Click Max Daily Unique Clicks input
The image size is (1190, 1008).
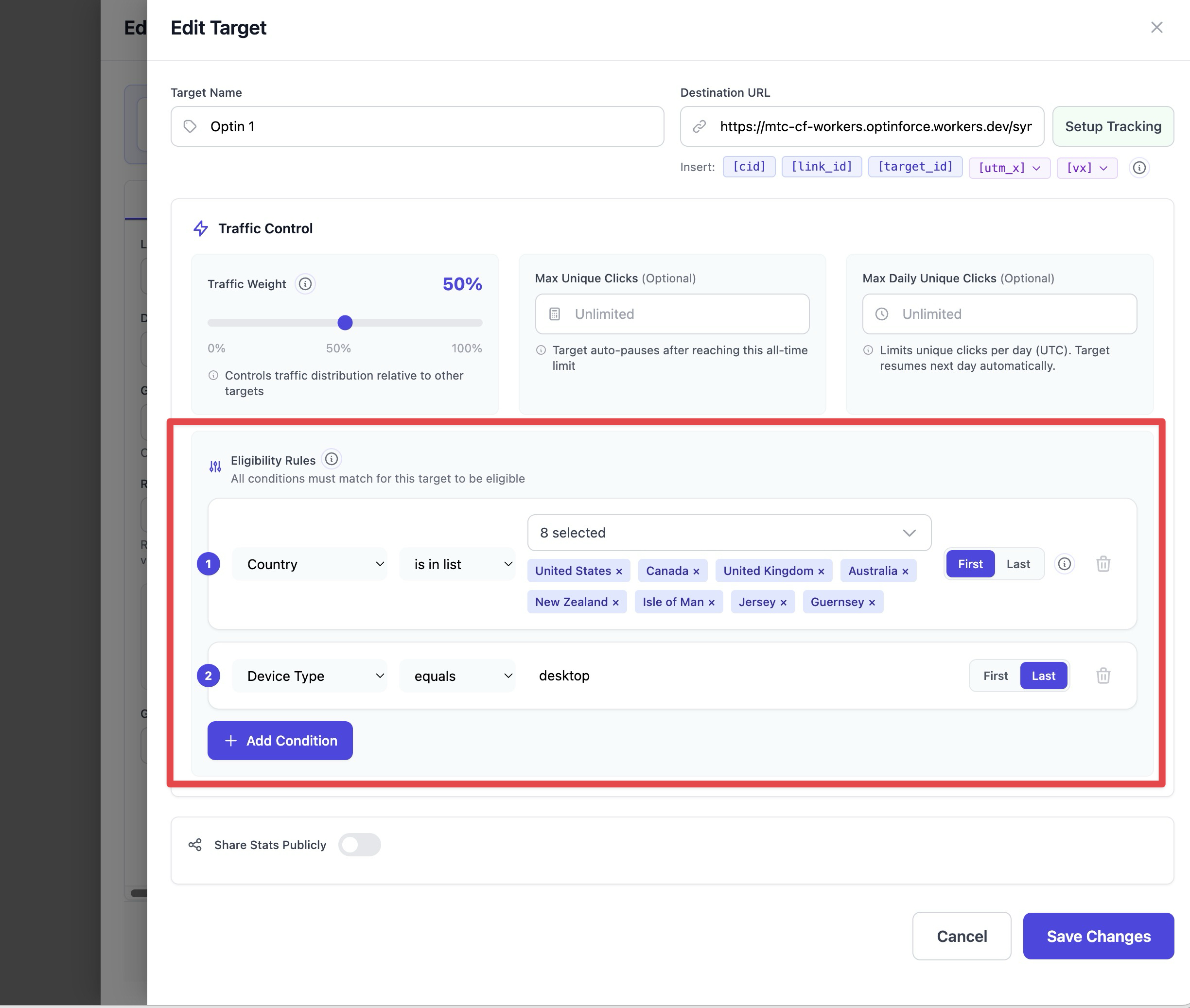click(x=999, y=313)
